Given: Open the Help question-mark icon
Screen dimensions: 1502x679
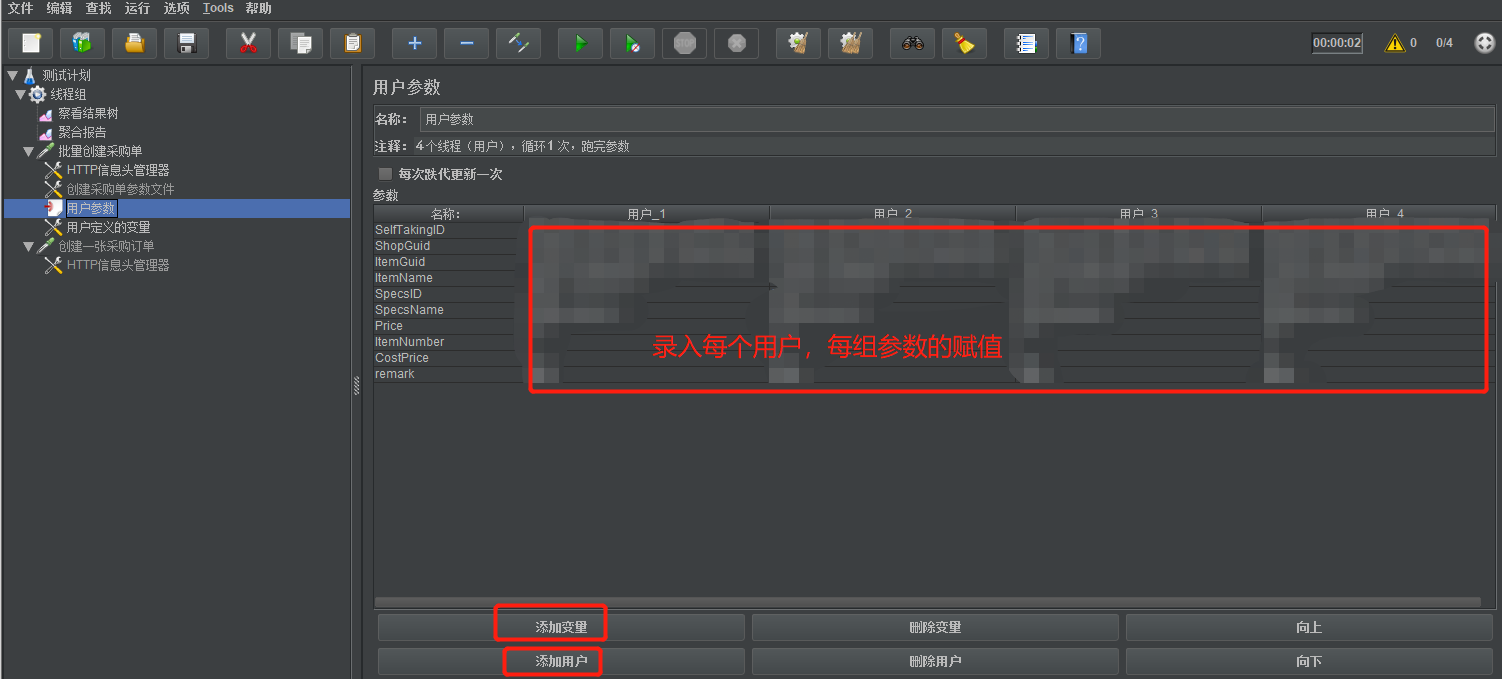Looking at the screenshot, I should tap(1078, 43).
